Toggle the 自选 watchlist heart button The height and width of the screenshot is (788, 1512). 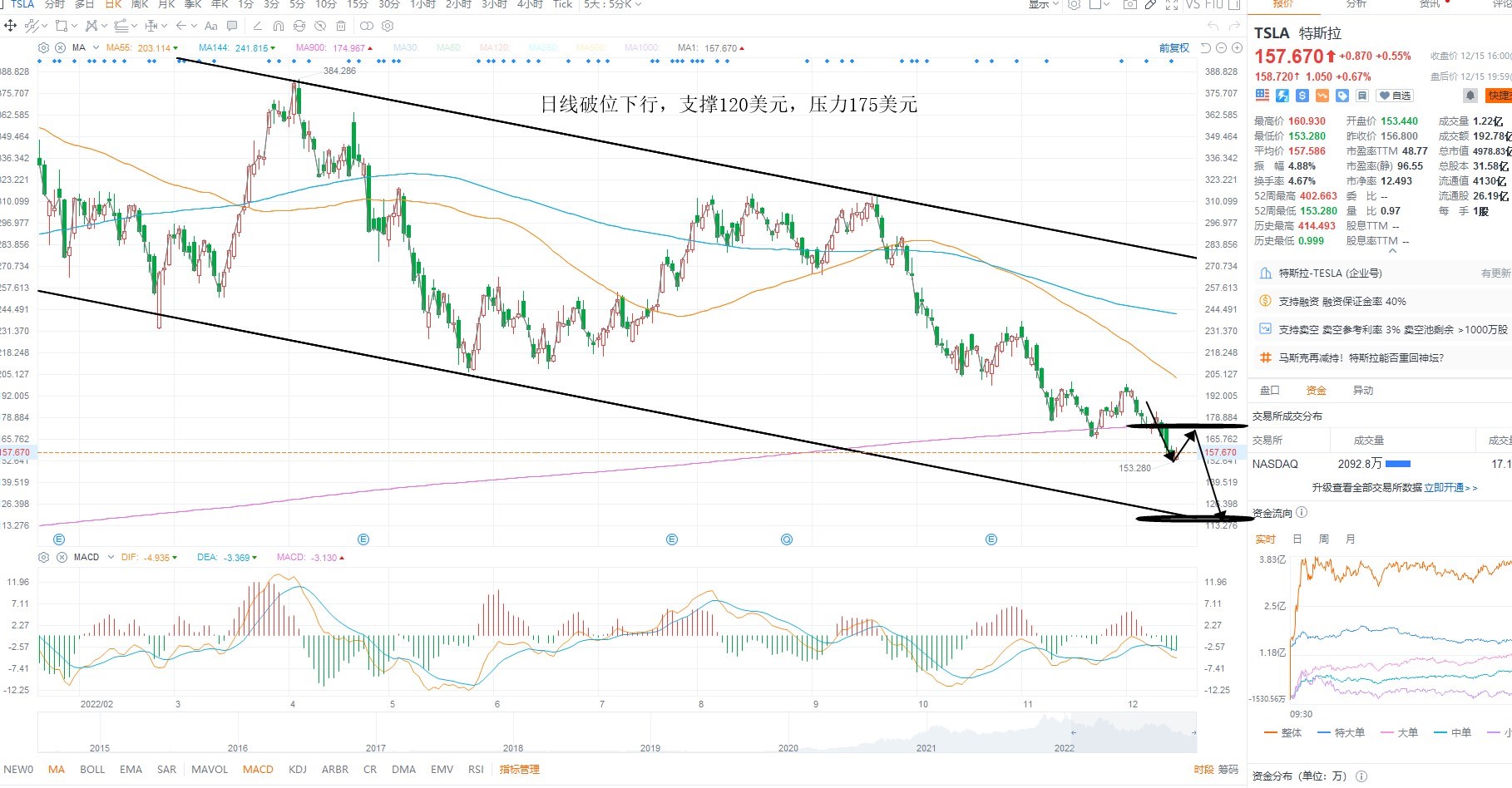[x=1394, y=96]
